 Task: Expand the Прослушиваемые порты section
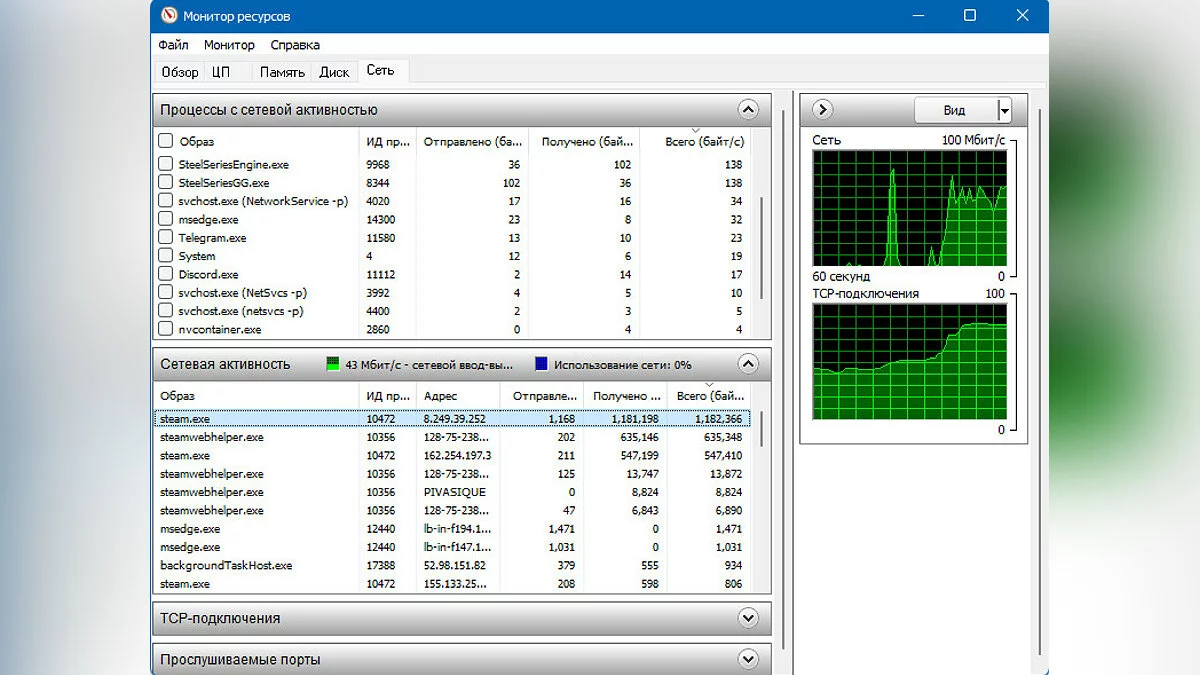click(x=747, y=659)
